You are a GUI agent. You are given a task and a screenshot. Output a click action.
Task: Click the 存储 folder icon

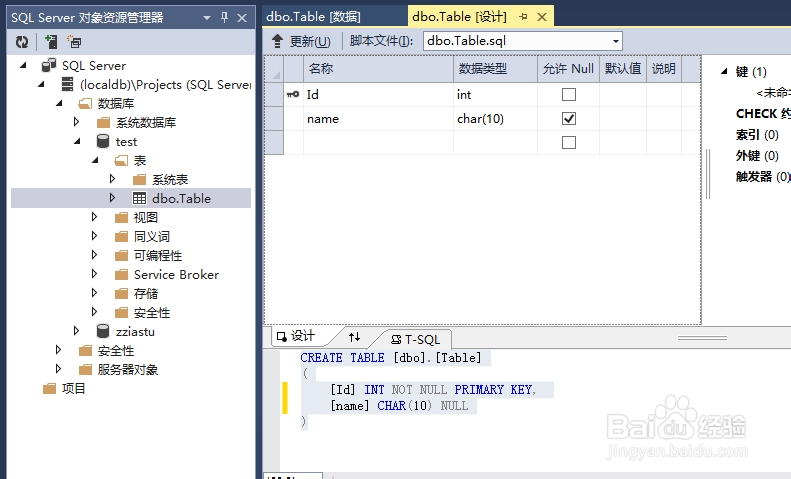[x=122, y=293]
